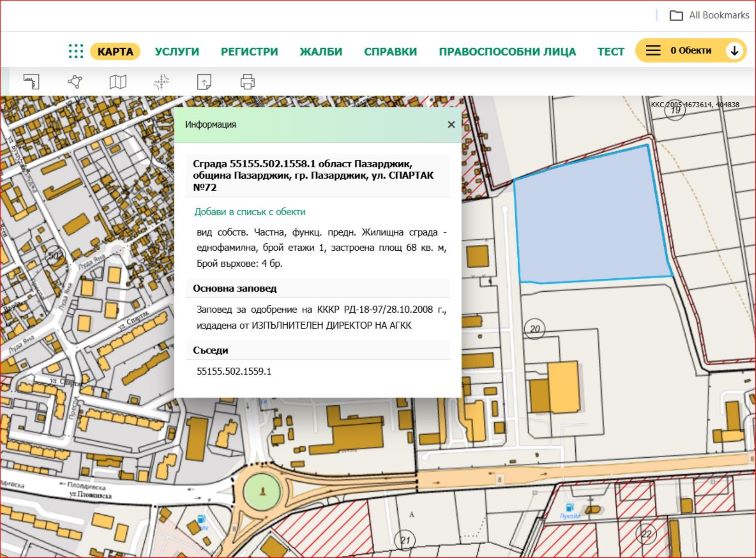The width and height of the screenshot is (756, 558).
Task: Select the first toolbar measure tool icon
Action: point(31,82)
